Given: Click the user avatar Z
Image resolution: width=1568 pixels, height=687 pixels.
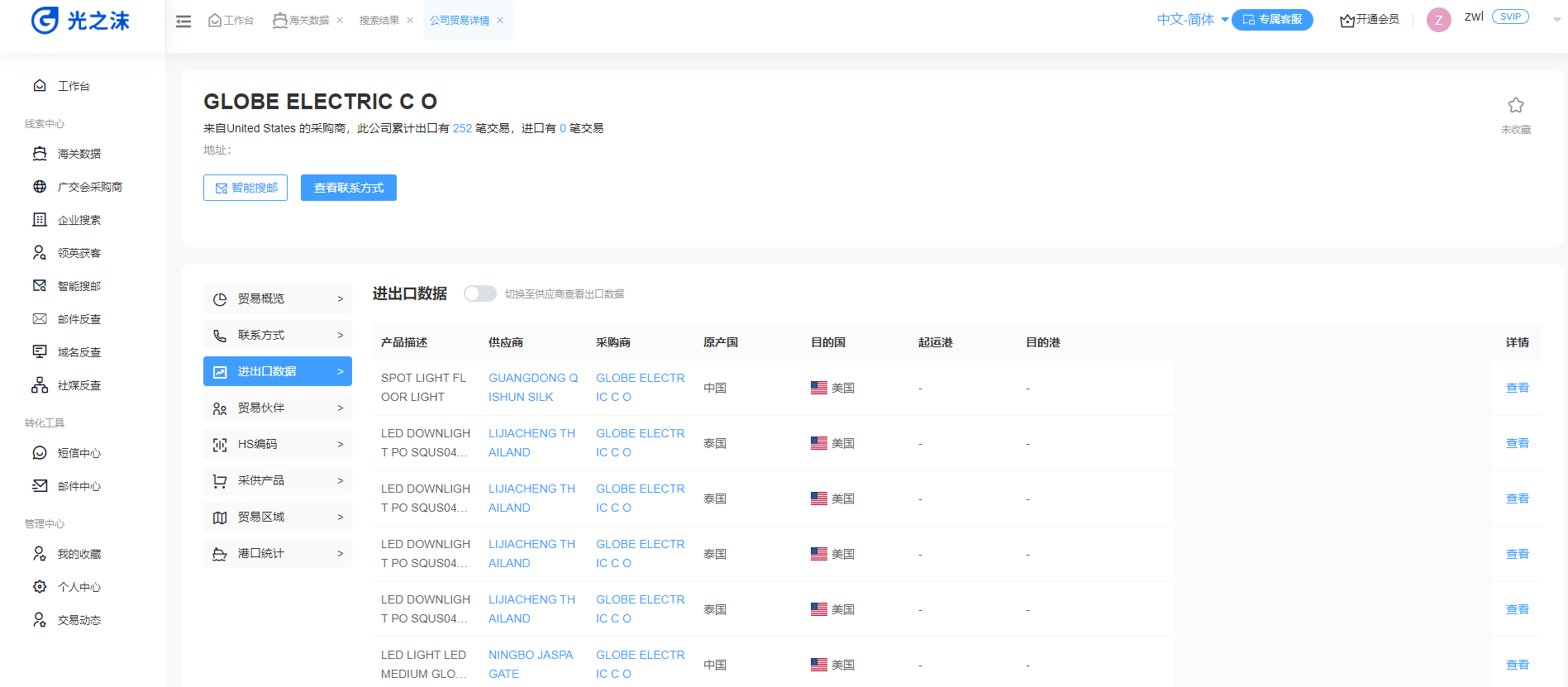Looking at the screenshot, I should click(x=1439, y=20).
